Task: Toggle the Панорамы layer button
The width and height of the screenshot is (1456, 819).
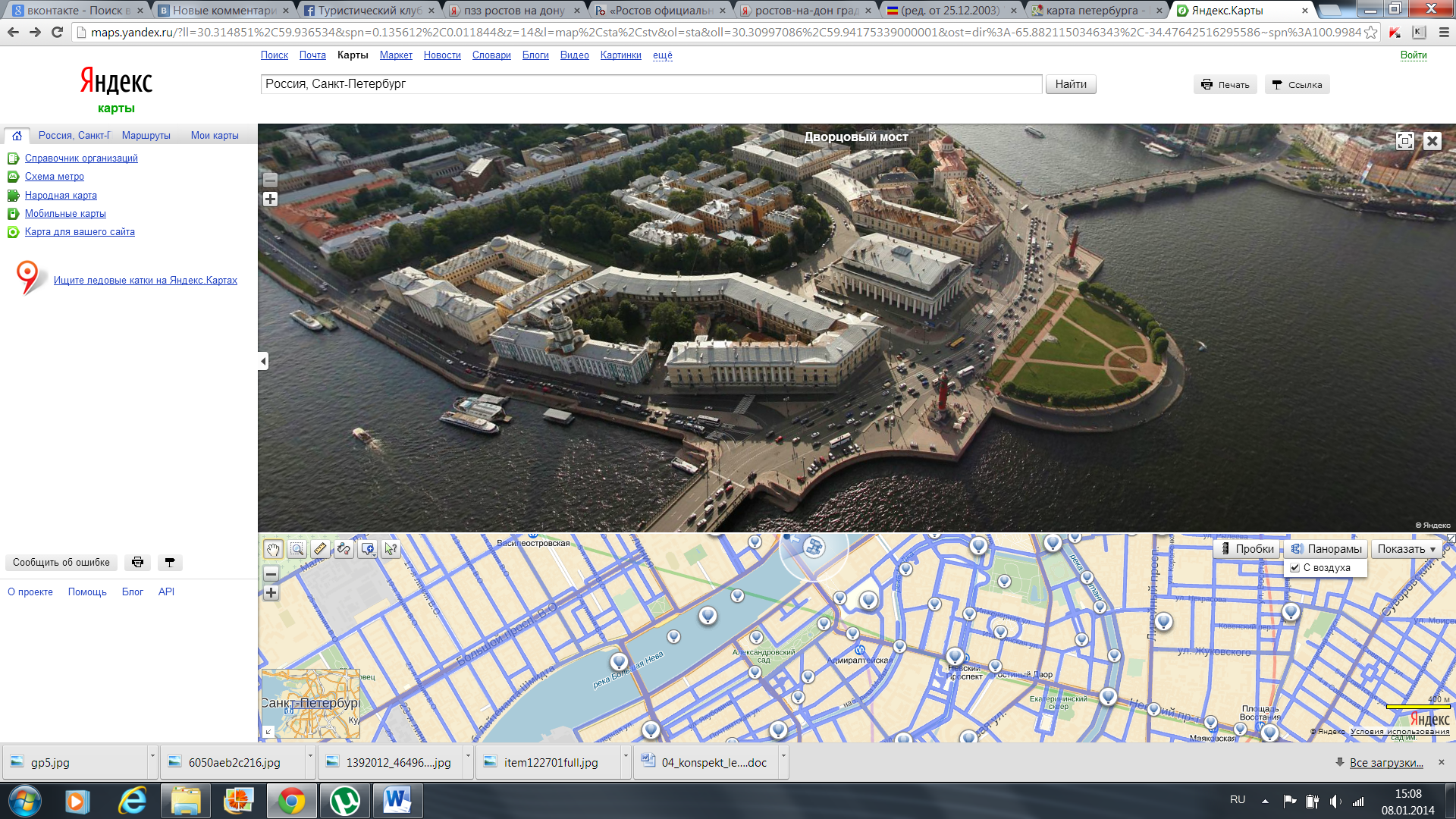Action: point(1326,549)
